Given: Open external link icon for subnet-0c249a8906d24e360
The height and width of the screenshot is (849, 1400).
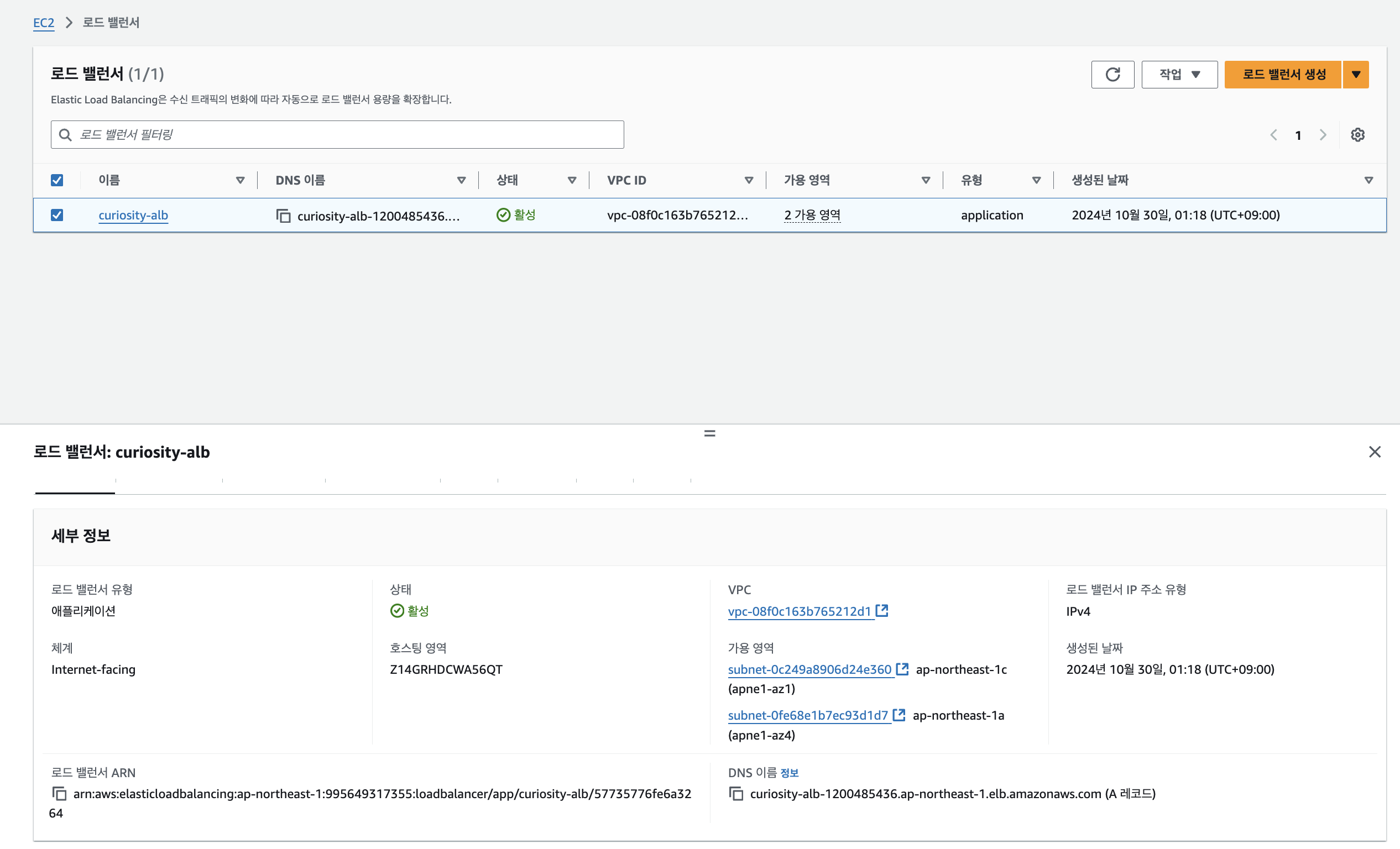Looking at the screenshot, I should pos(902,669).
